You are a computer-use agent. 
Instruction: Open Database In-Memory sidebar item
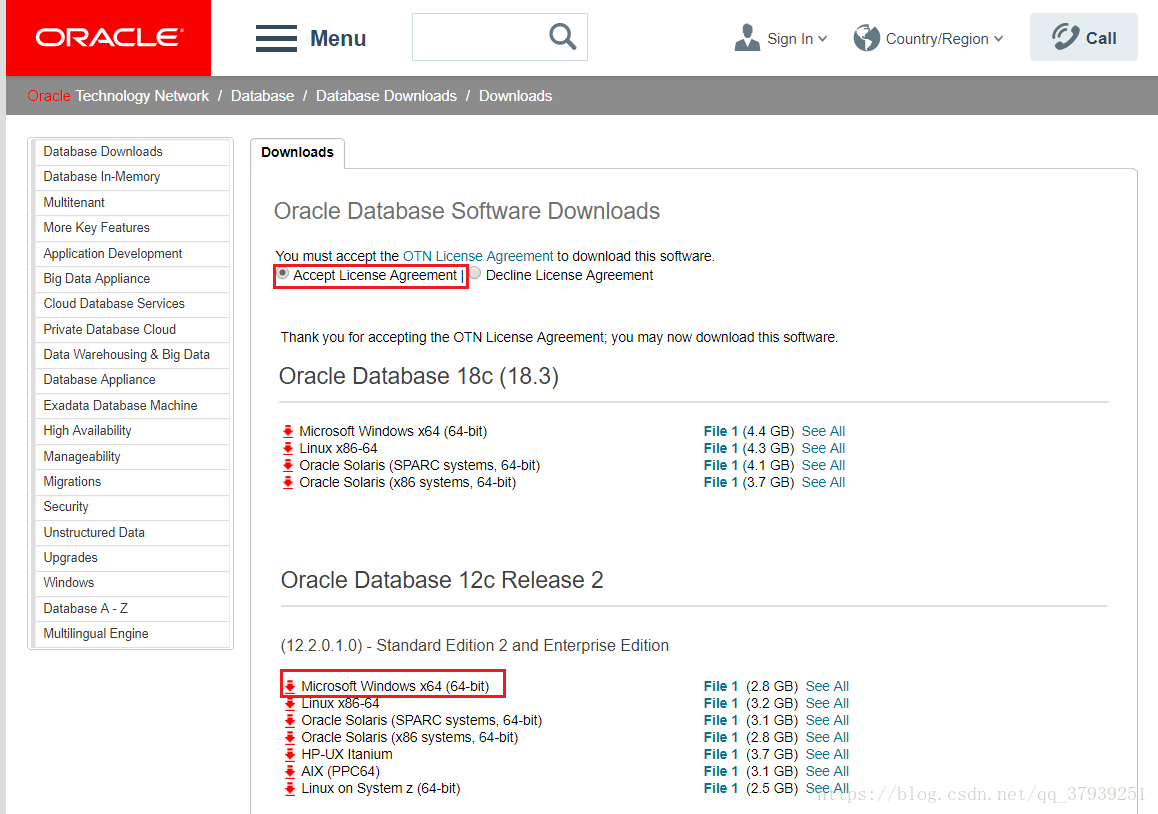click(x=131, y=177)
